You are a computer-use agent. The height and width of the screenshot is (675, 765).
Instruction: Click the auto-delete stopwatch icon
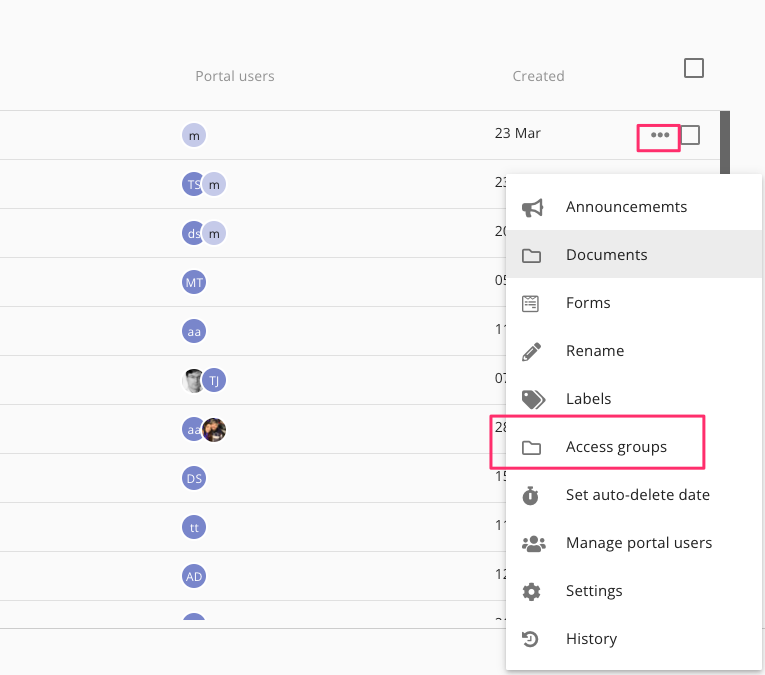[532, 495]
